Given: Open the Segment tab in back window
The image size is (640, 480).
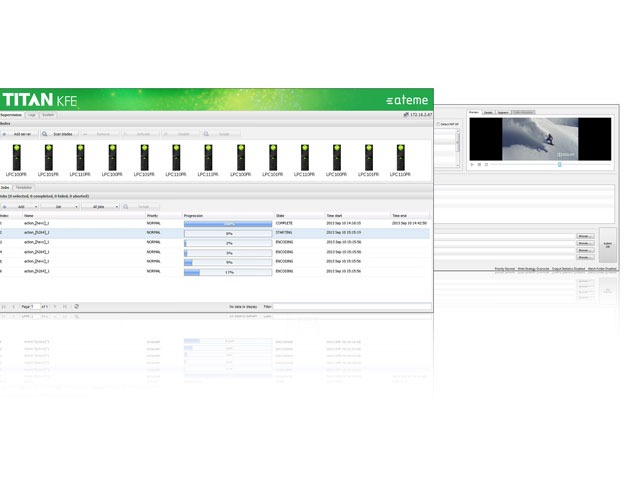Looking at the screenshot, I should point(503,112).
